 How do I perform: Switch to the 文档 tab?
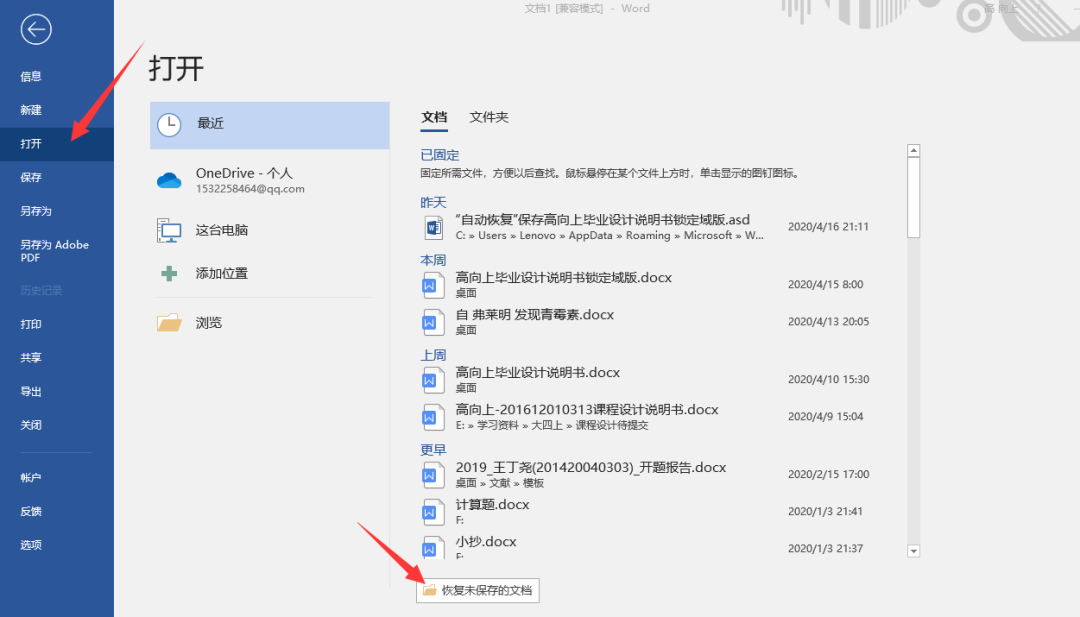(x=434, y=118)
